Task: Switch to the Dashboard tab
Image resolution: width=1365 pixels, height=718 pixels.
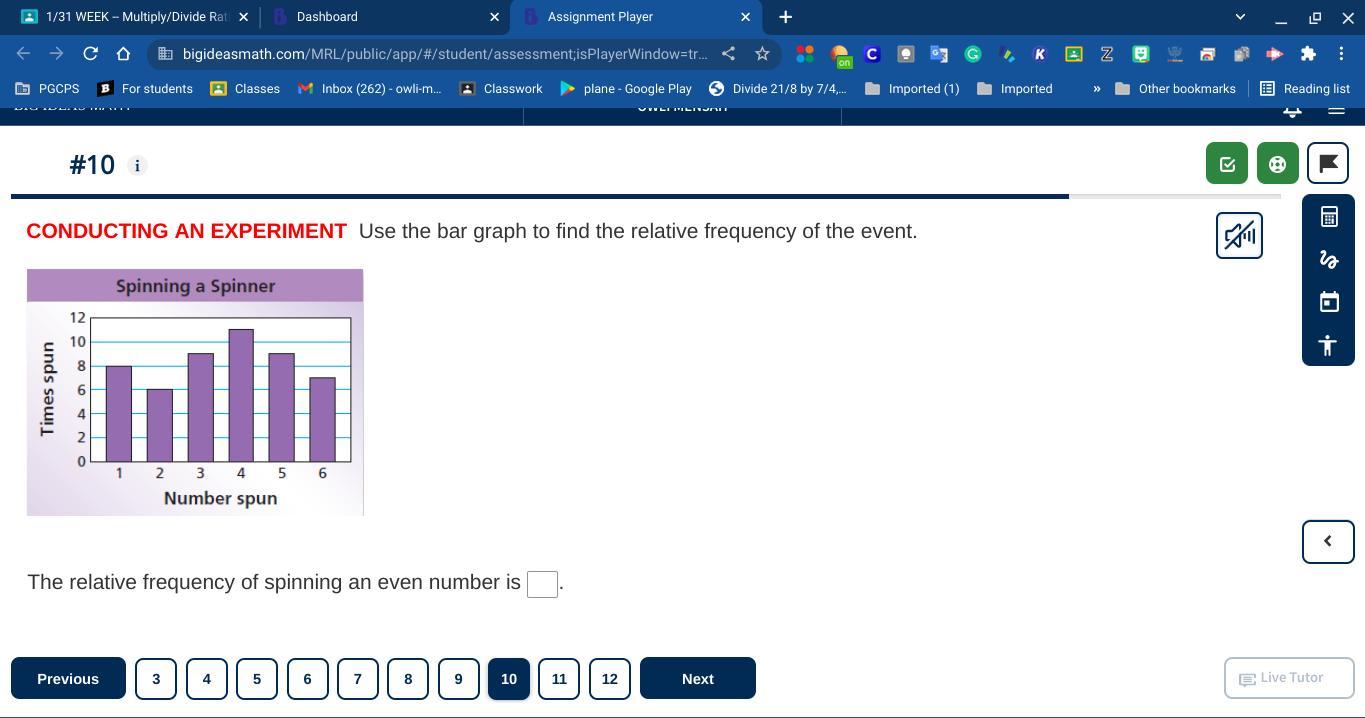Action: [380, 17]
